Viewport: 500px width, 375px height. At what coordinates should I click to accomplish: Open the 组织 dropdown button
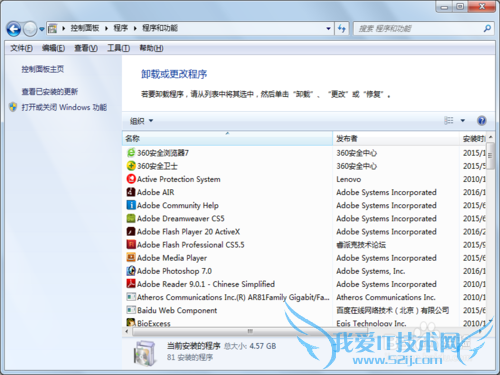pyautogui.click(x=141, y=121)
